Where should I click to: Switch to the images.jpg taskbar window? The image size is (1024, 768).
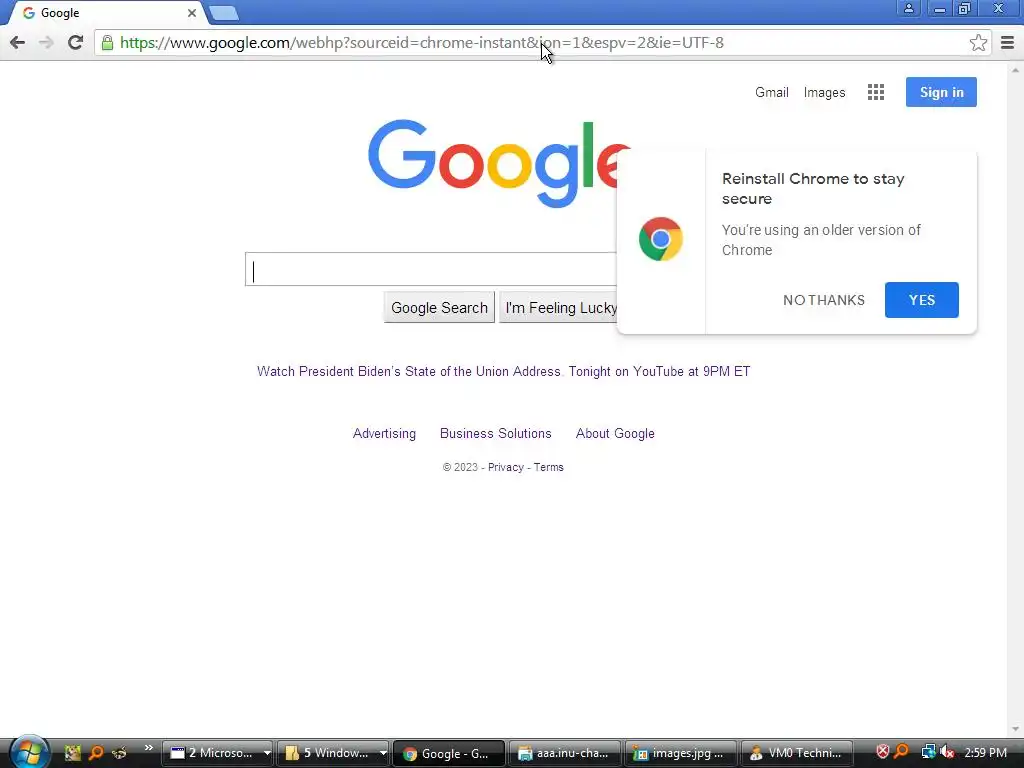click(680, 753)
